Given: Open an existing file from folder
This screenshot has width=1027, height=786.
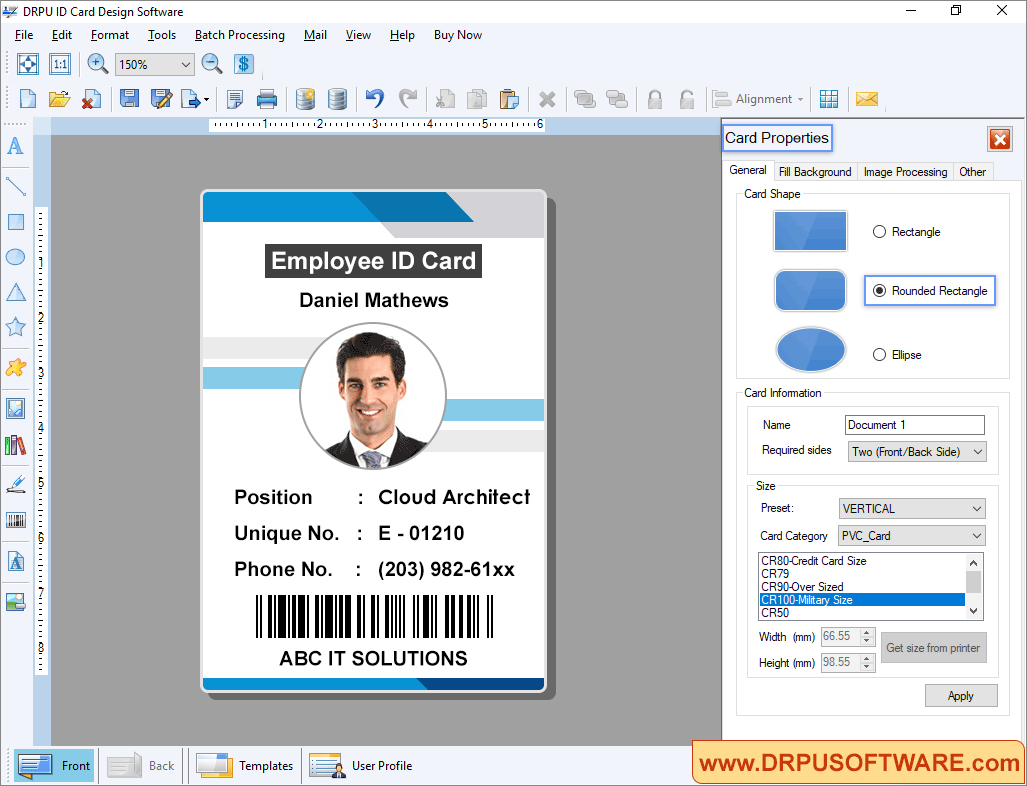Looking at the screenshot, I should [59, 99].
